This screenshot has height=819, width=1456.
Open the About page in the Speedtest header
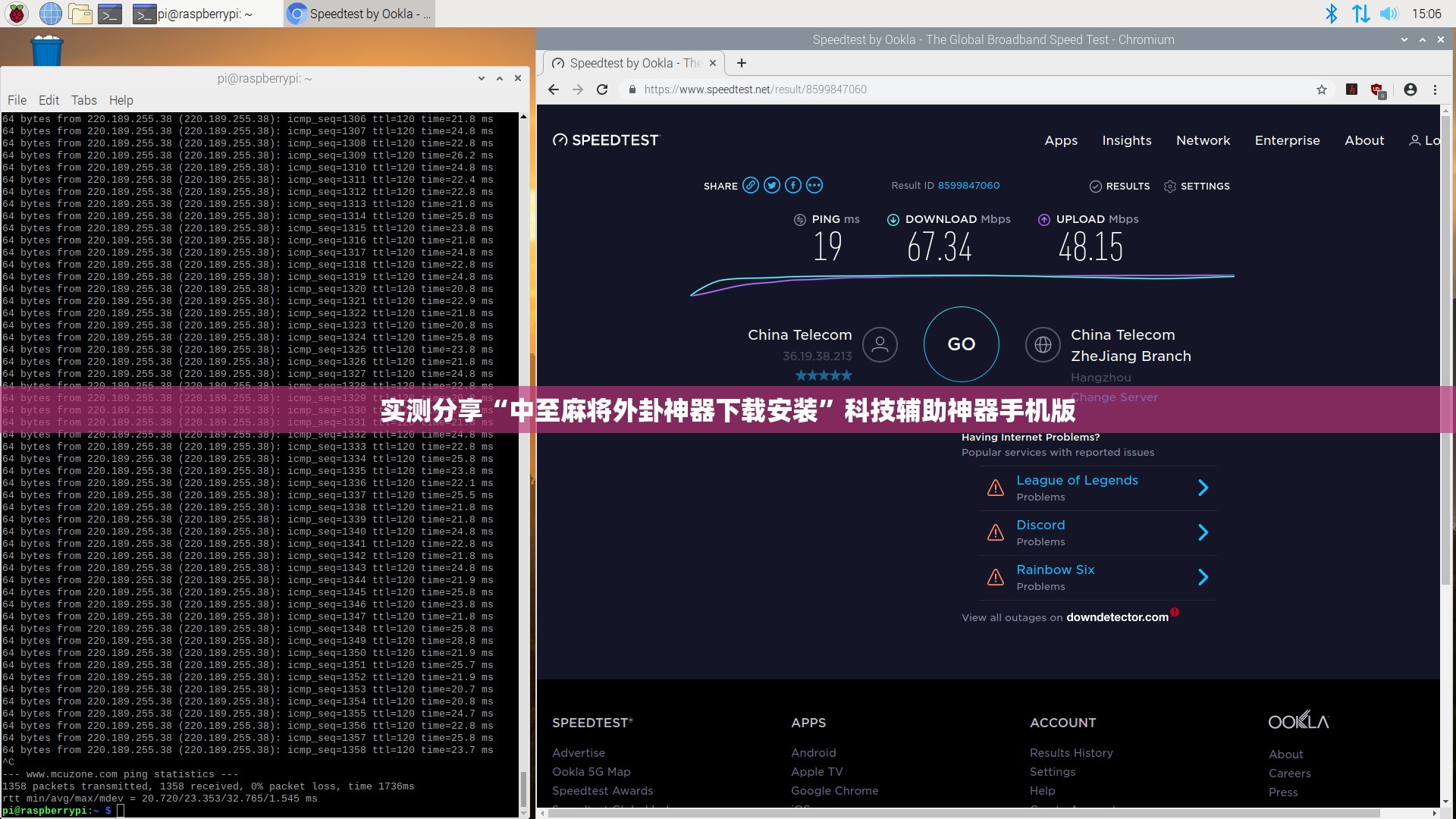coord(1364,140)
